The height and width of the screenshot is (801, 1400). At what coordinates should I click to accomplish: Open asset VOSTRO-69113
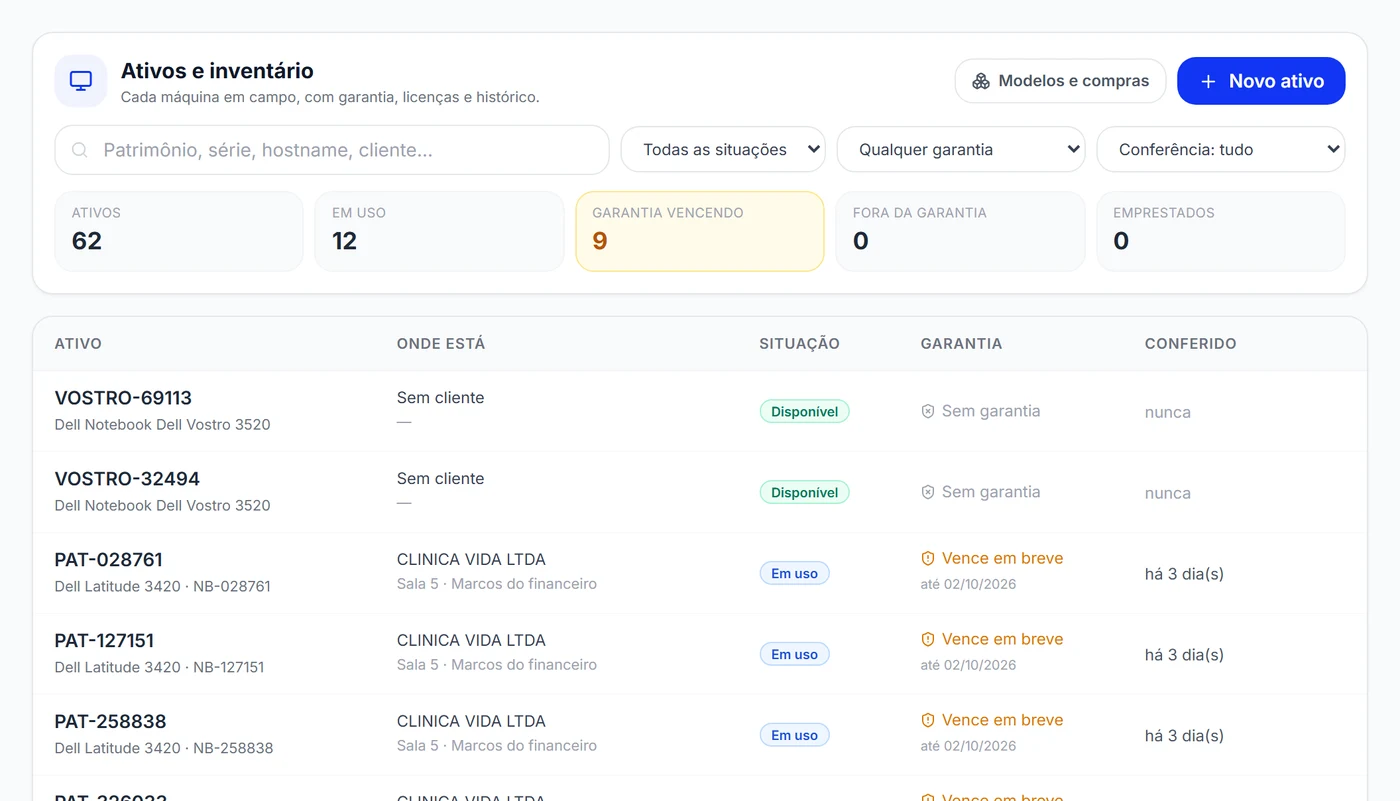[123, 398]
